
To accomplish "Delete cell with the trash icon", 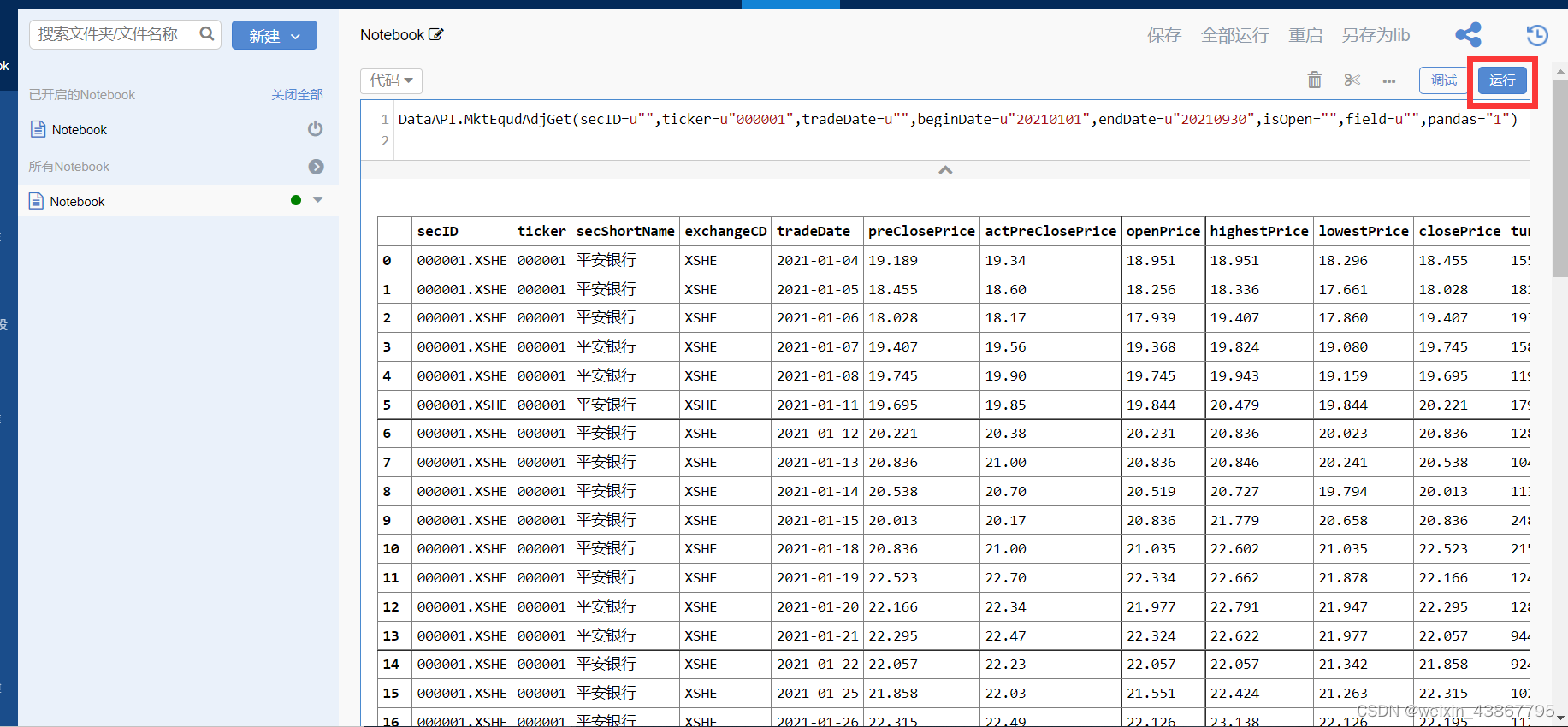I will (1315, 80).
